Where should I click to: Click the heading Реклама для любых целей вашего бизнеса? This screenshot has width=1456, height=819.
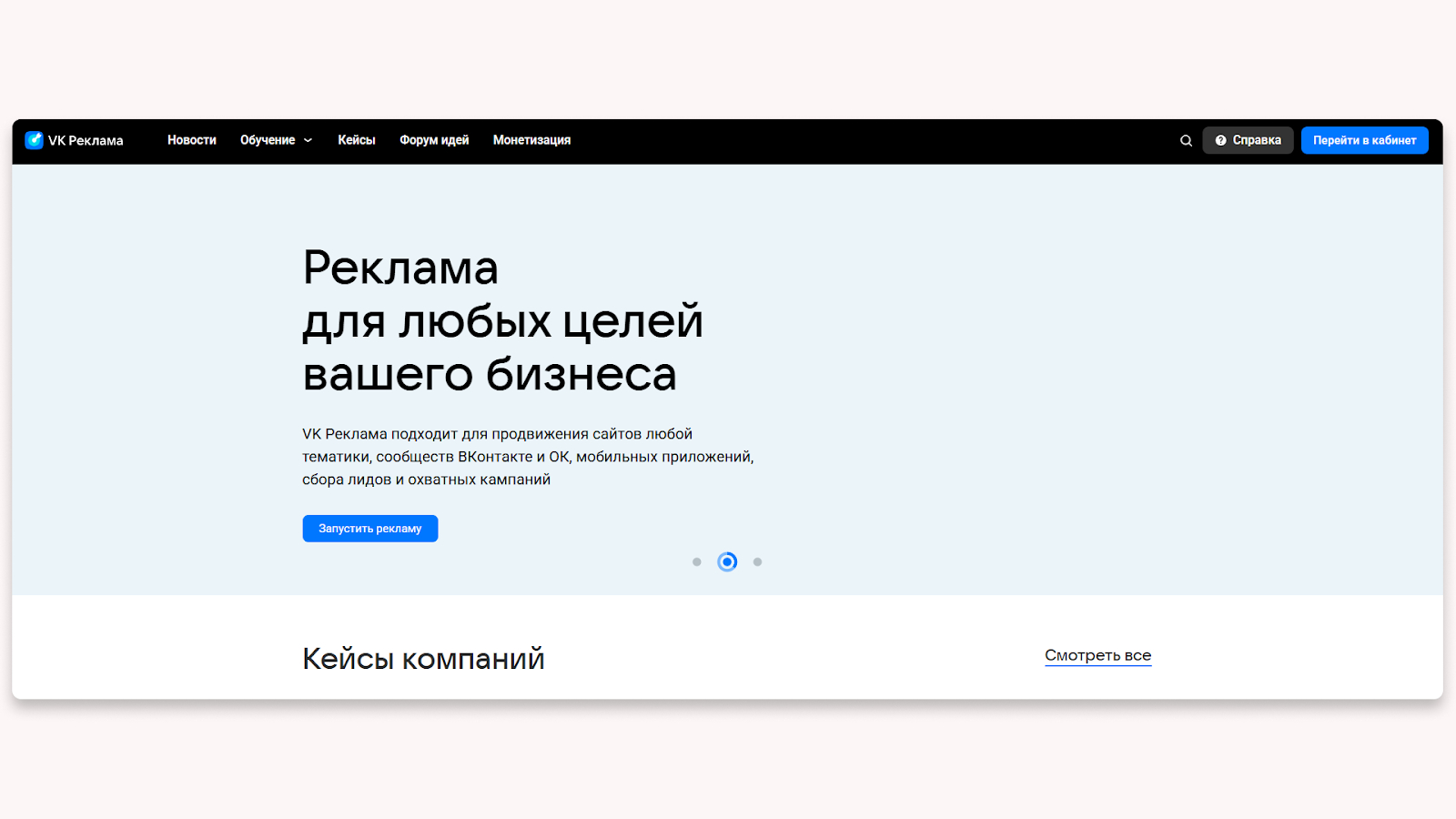(x=503, y=320)
